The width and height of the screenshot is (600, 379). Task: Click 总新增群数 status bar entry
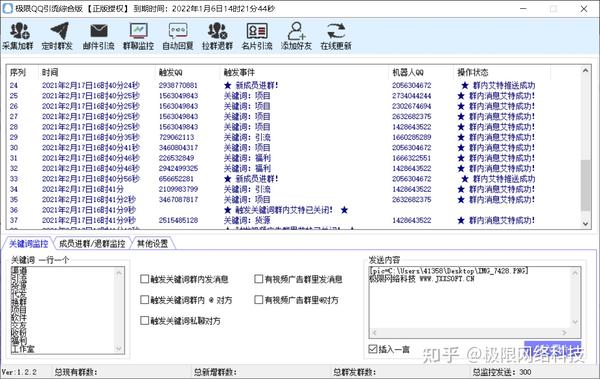tap(215, 372)
